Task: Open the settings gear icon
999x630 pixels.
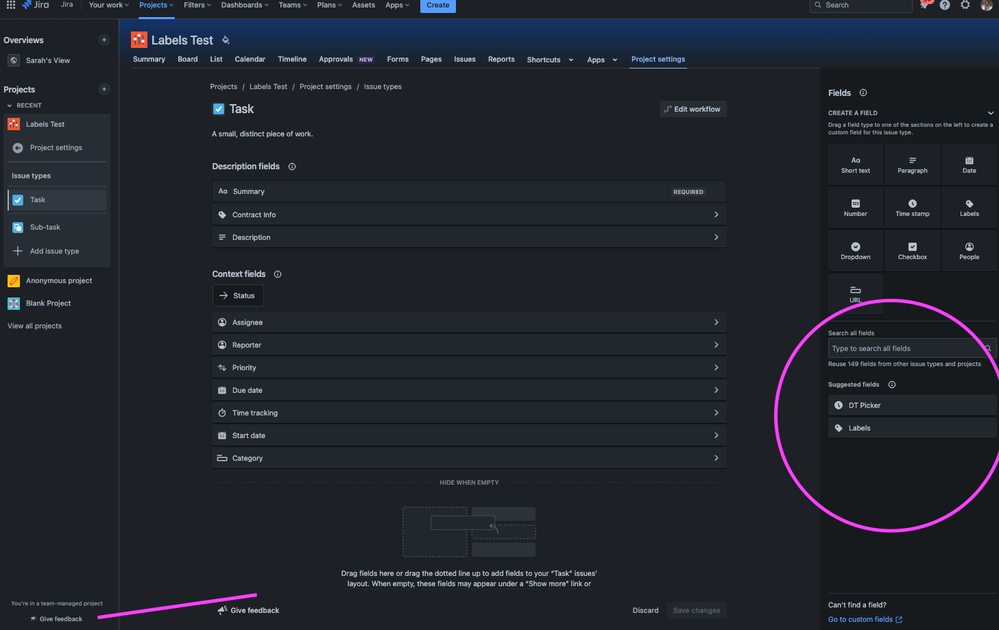Action: pos(965,5)
